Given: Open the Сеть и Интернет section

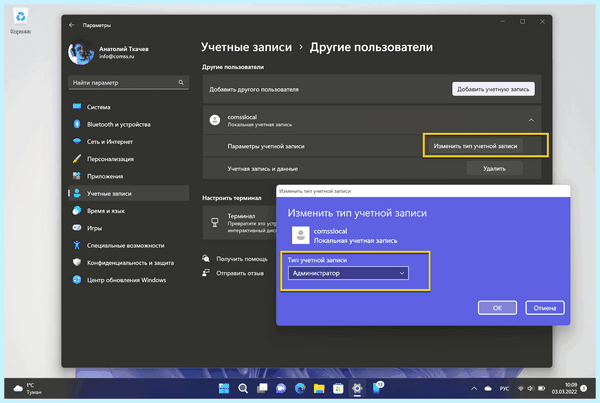Looking at the screenshot, I should tap(129, 142).
